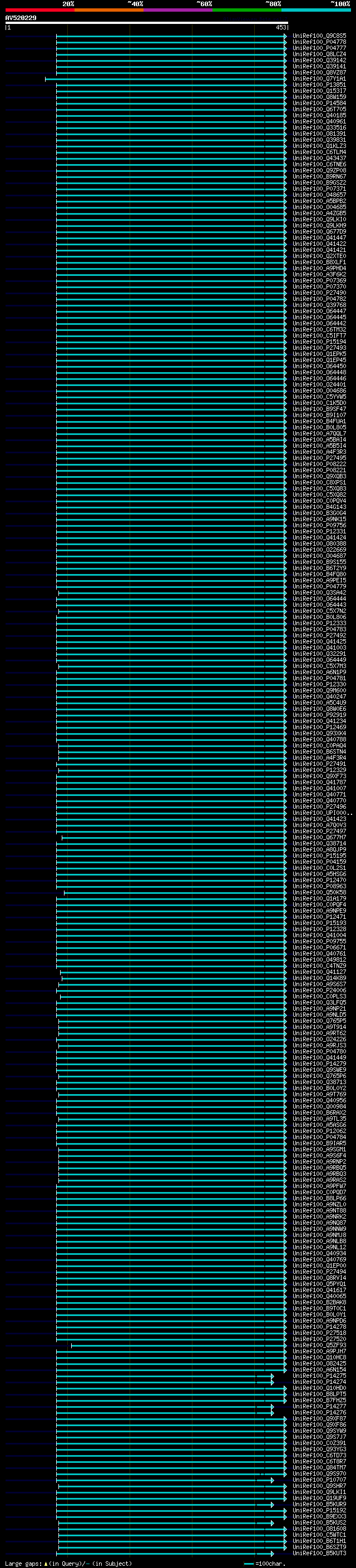Image resolution: width=356 pixels, height=1568 pixels.
Task: Select the hit label UniRef100_Q38714
Action: [319, 844]
